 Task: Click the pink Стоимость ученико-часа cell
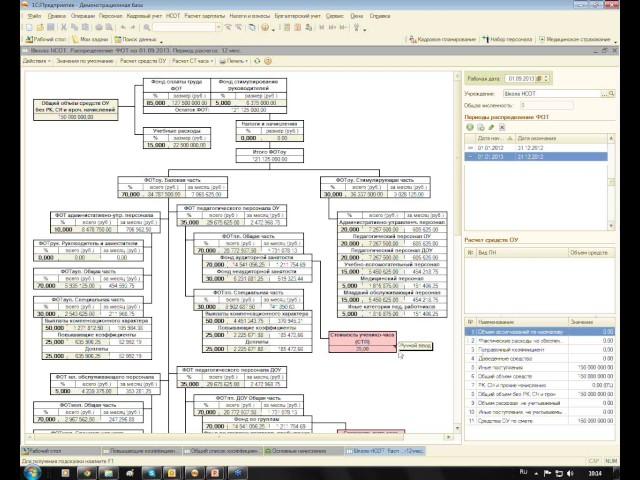point(362,342)
